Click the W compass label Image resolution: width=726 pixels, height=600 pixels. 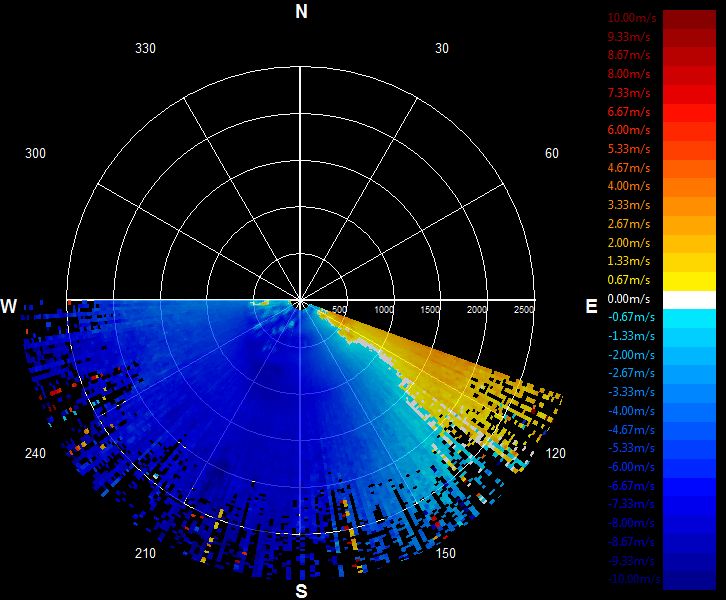pos(9,306)
